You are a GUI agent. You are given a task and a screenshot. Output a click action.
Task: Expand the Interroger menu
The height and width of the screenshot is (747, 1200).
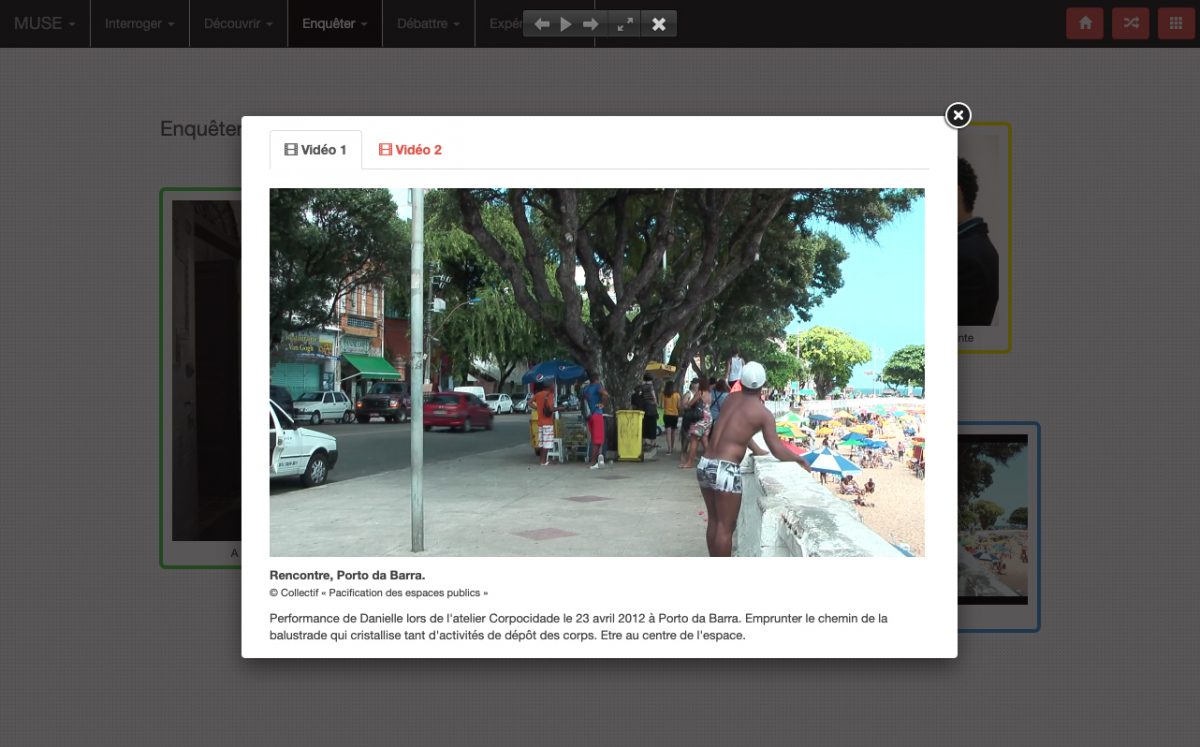click(x=140, y=24)
